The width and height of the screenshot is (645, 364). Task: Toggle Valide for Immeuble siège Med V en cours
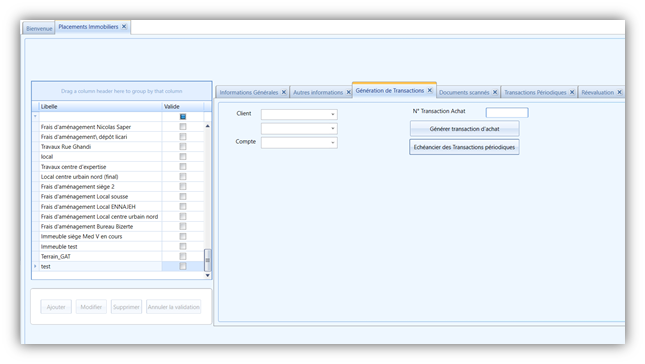coord(183,236)
